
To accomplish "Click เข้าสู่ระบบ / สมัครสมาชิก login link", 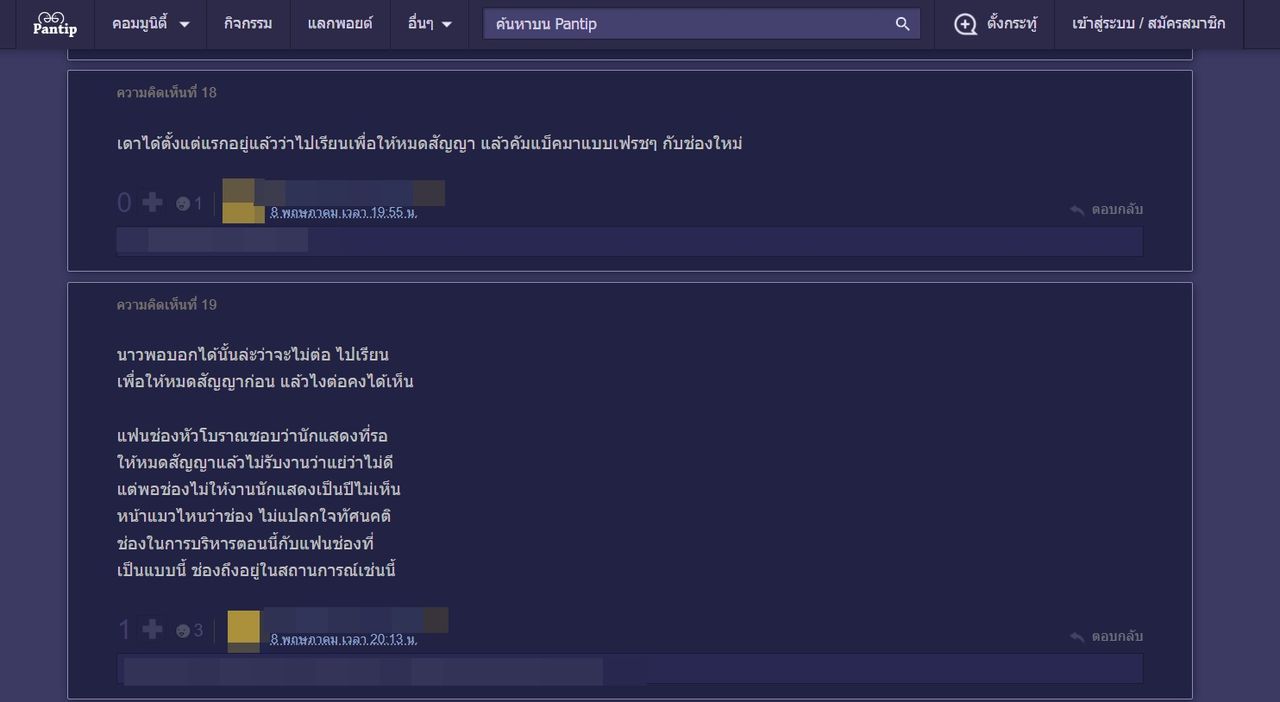I will click(1148, 24).
